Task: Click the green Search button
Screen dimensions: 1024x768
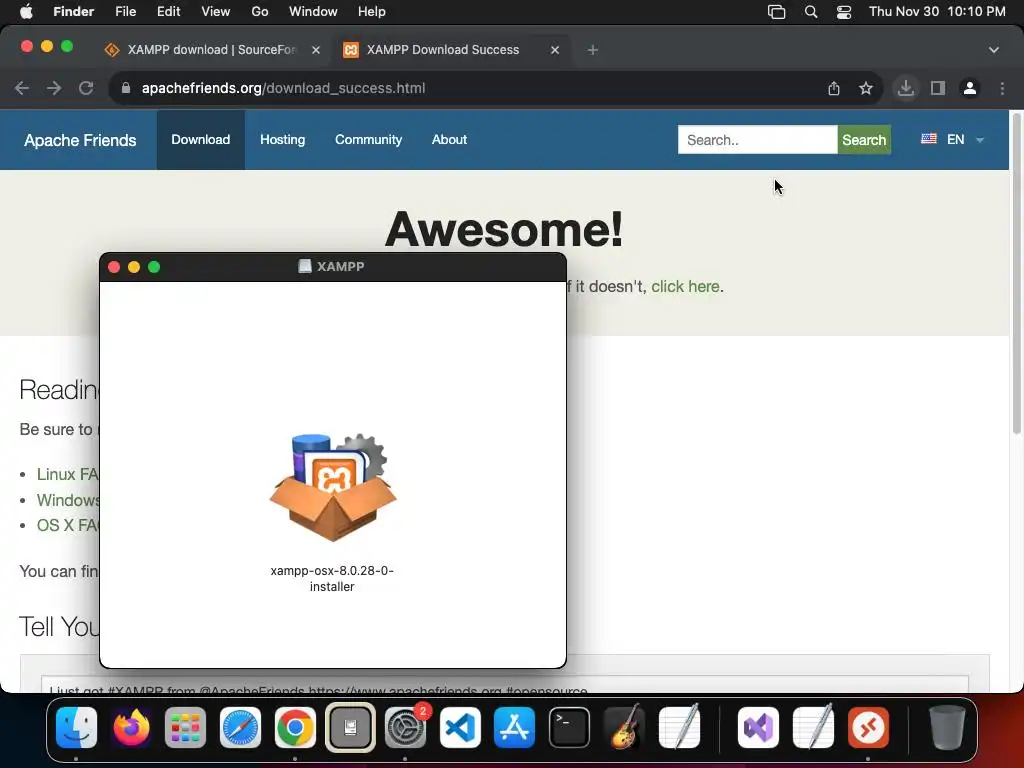Action: [x=864, y=140]
